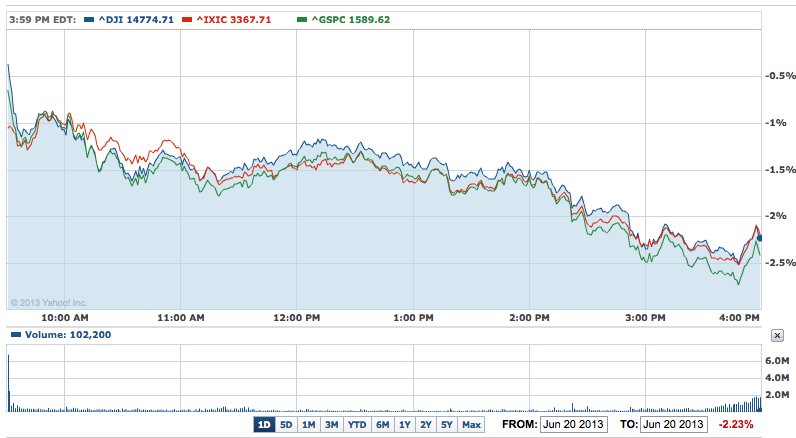Show the Max time range
Viewport: 796px width, 438px height.
[471, 425]
